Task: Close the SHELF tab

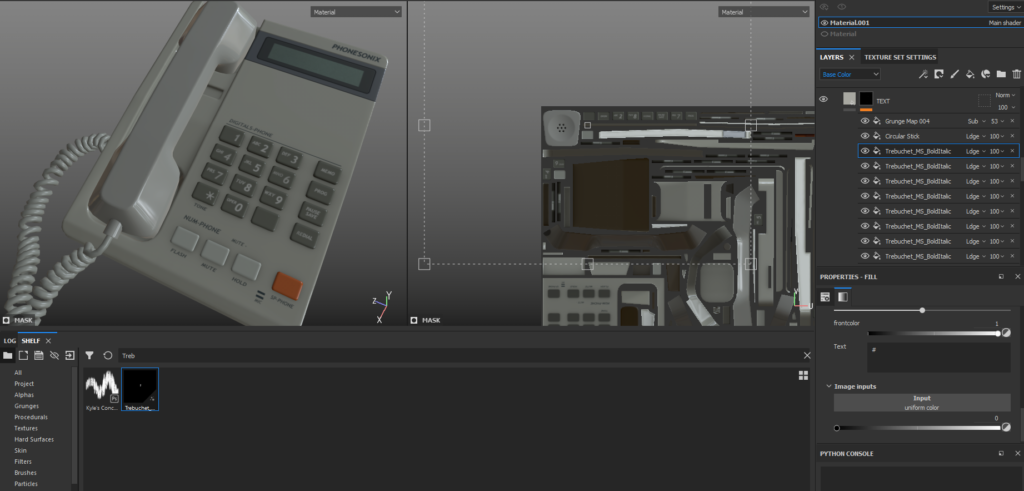Action: (x=48, y=341)
